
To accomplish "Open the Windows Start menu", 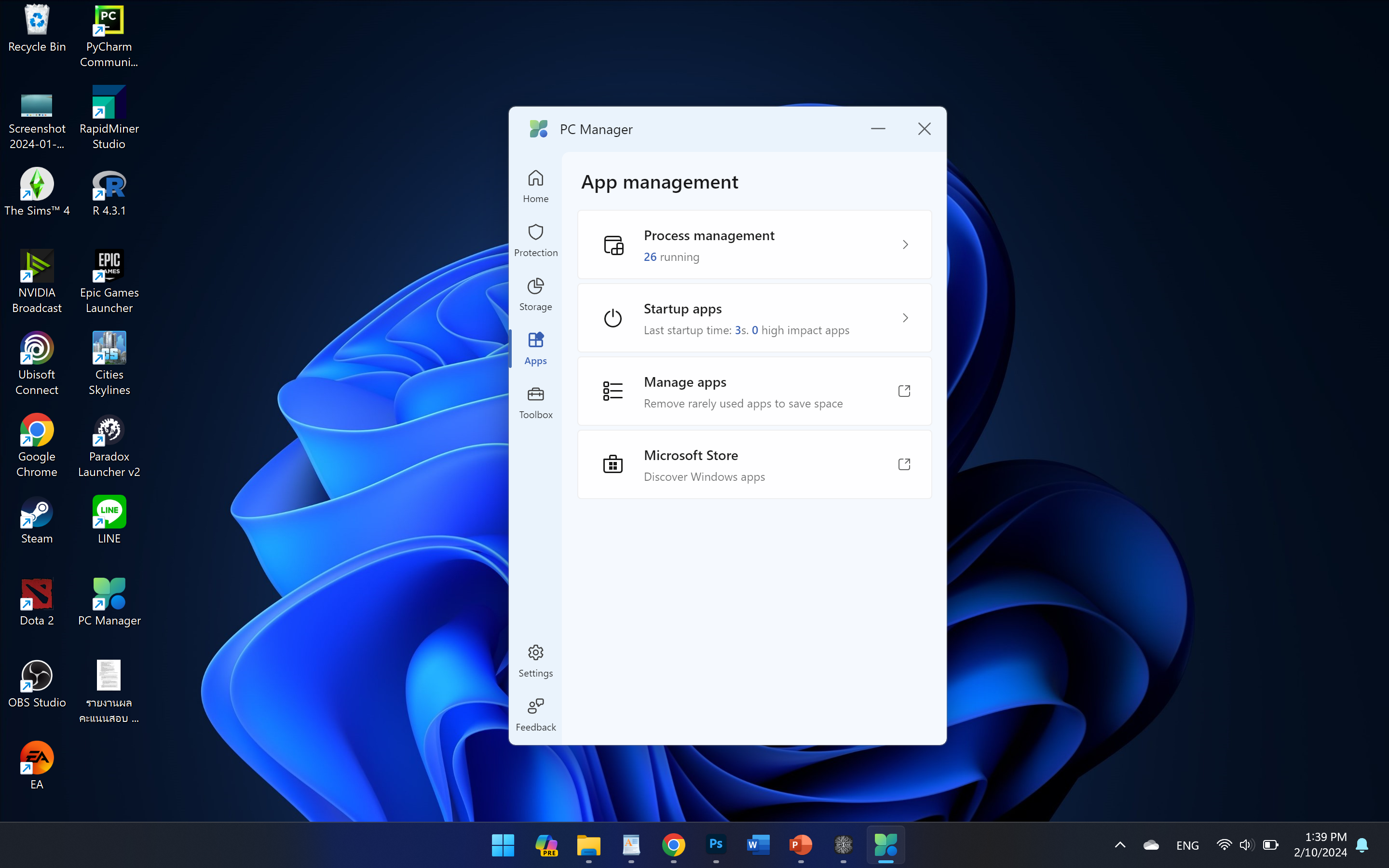I will tap(504, 845).
